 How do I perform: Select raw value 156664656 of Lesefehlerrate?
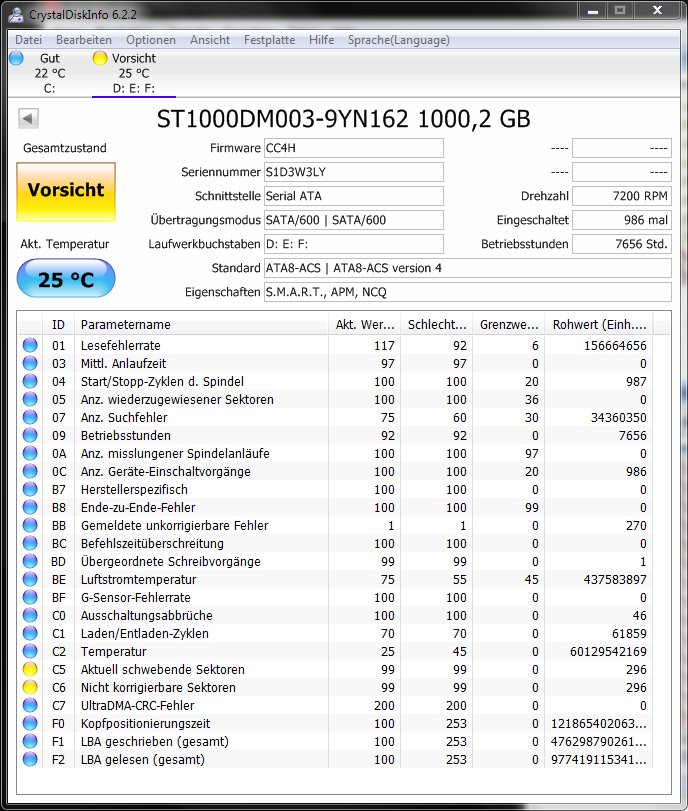(x=615, y=346)
